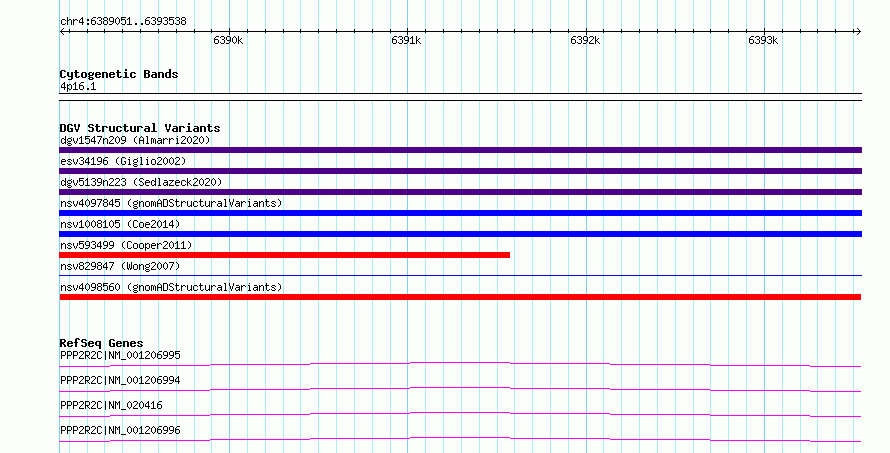Open variant dgv5139n223 (Sedlazeck2020) label
The width and height of the screenshot is (890, 453).
point(141,182)
